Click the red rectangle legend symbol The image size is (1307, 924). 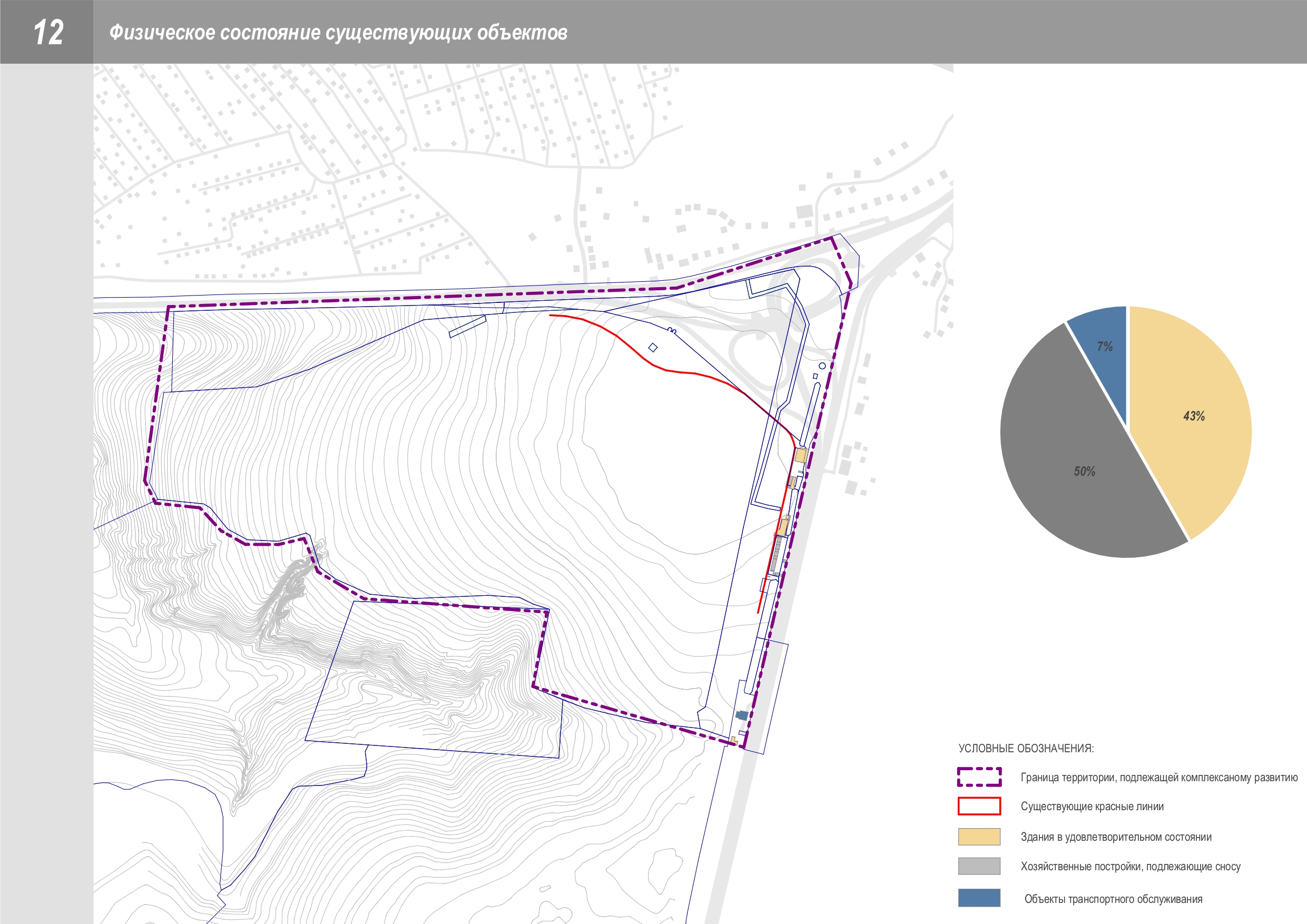tap(979, 806)
